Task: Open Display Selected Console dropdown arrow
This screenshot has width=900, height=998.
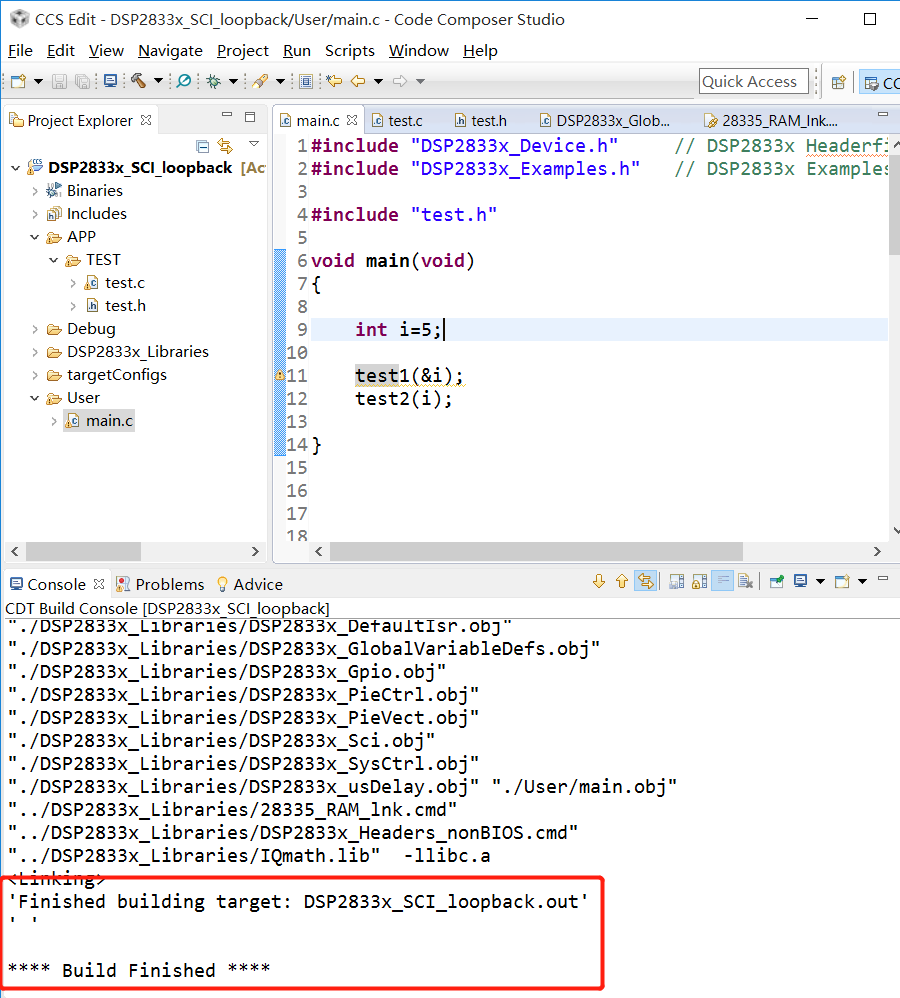Action: coord(820,581)
